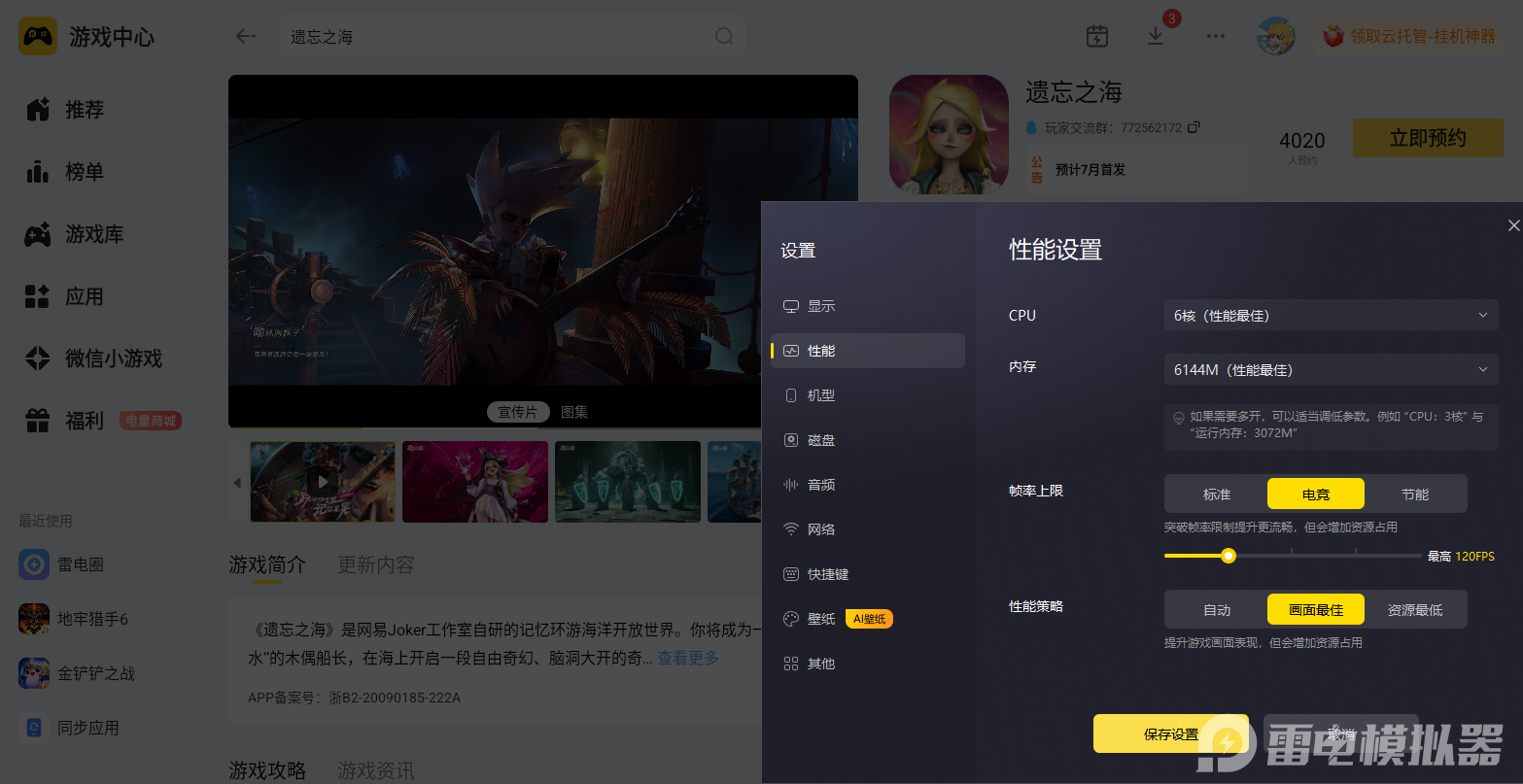Switch to 宣传片 trailer view

tap(518, 412)
